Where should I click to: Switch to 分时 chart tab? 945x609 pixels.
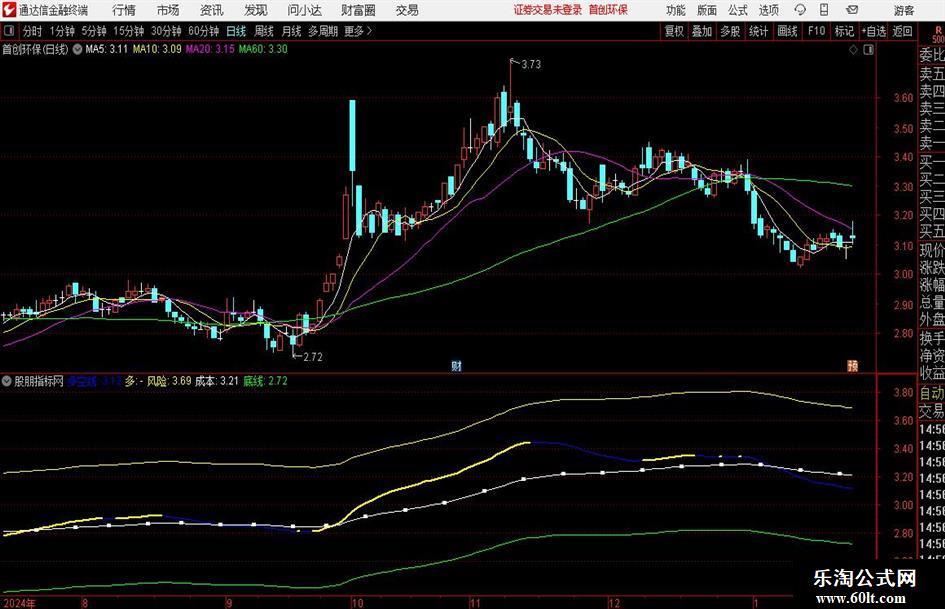coord(33,31)
